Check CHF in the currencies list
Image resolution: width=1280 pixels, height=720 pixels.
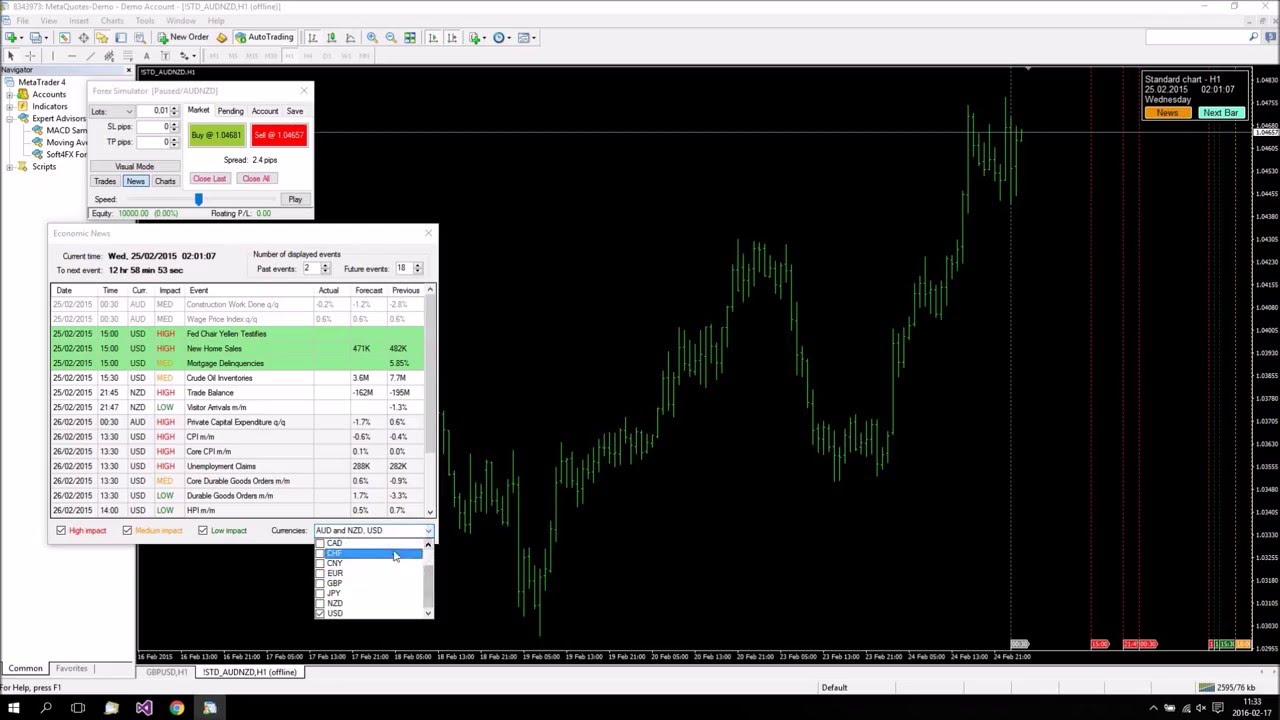pos(320,553)
